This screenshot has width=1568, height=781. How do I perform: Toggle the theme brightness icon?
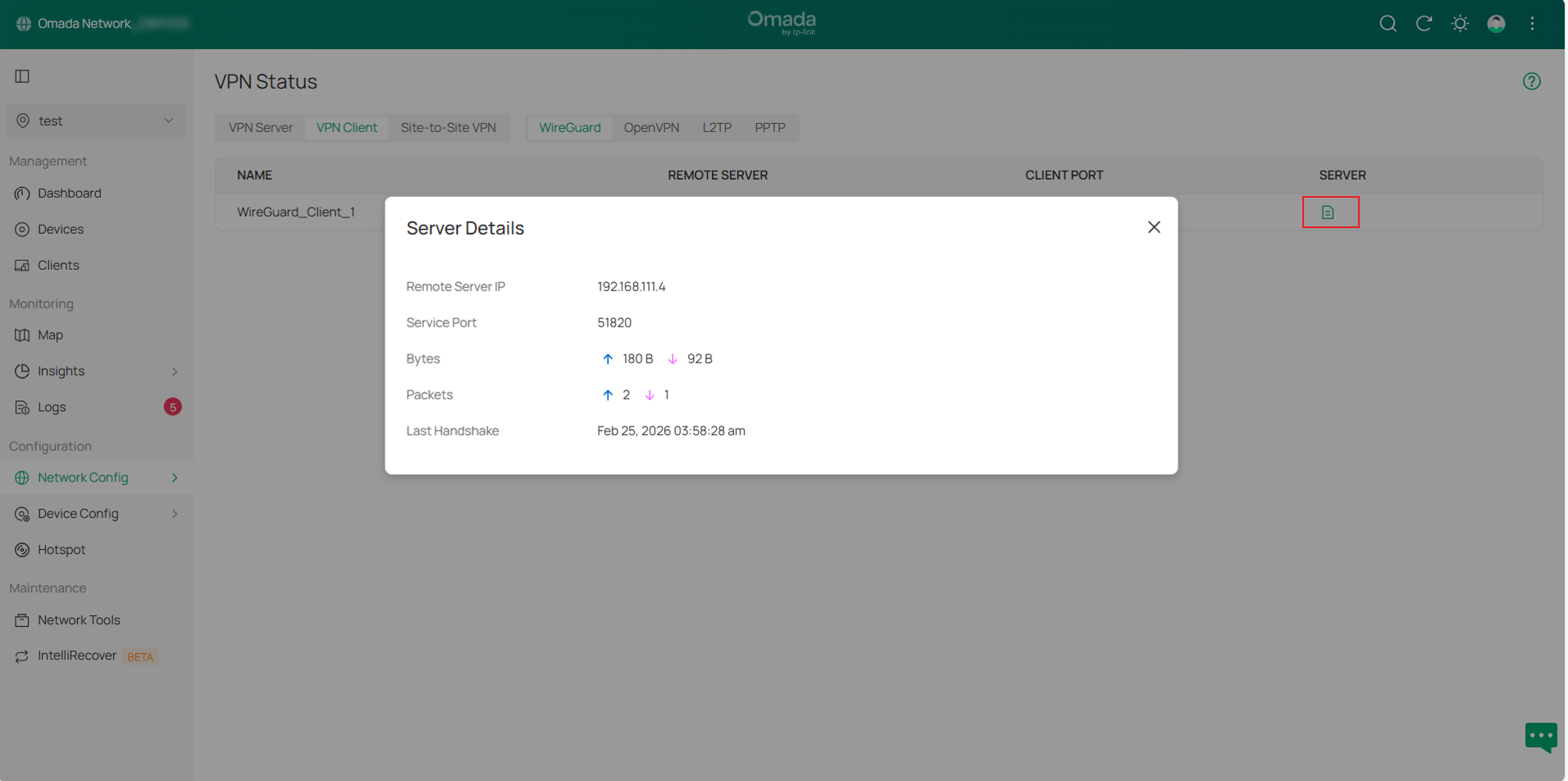tap(1460, 24)
